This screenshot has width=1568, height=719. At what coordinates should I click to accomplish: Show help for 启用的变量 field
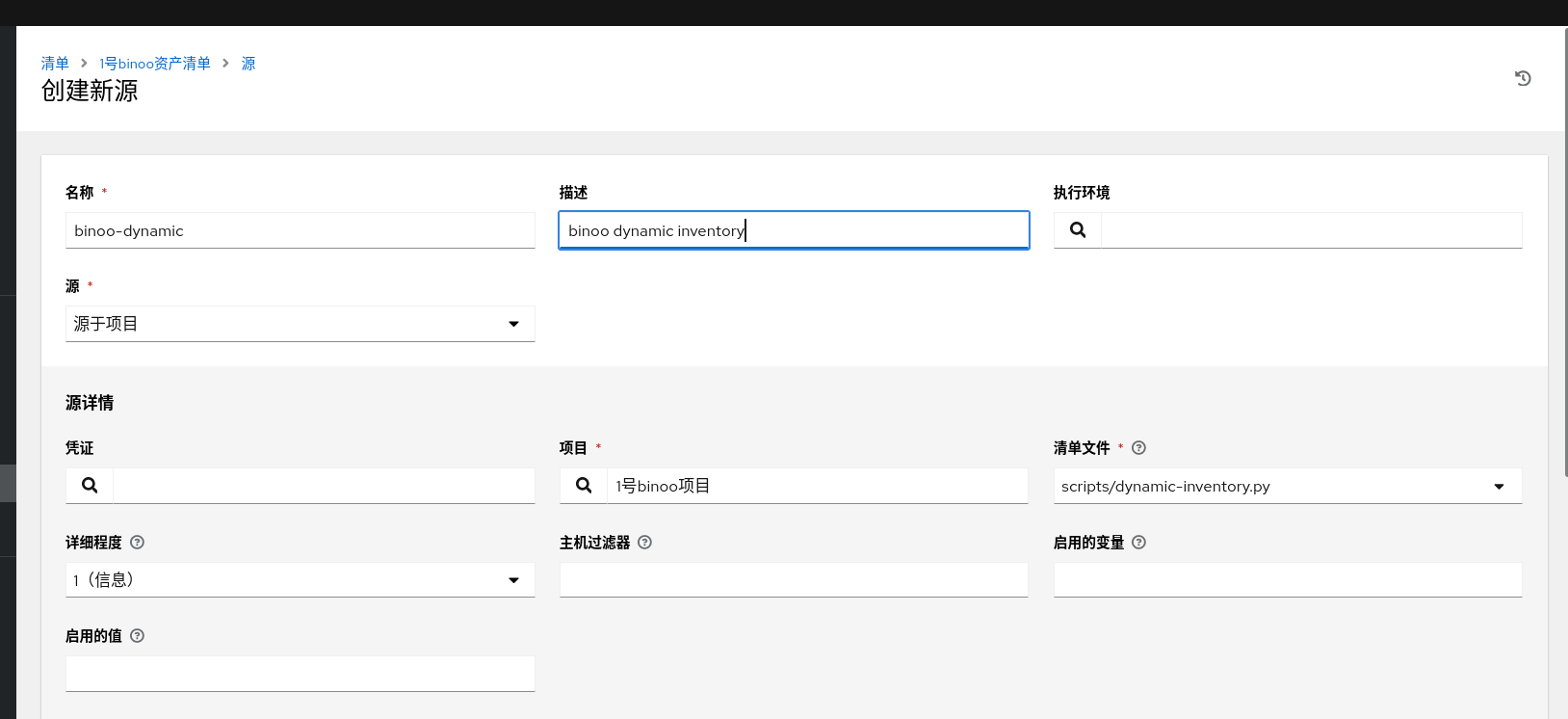1138,542
